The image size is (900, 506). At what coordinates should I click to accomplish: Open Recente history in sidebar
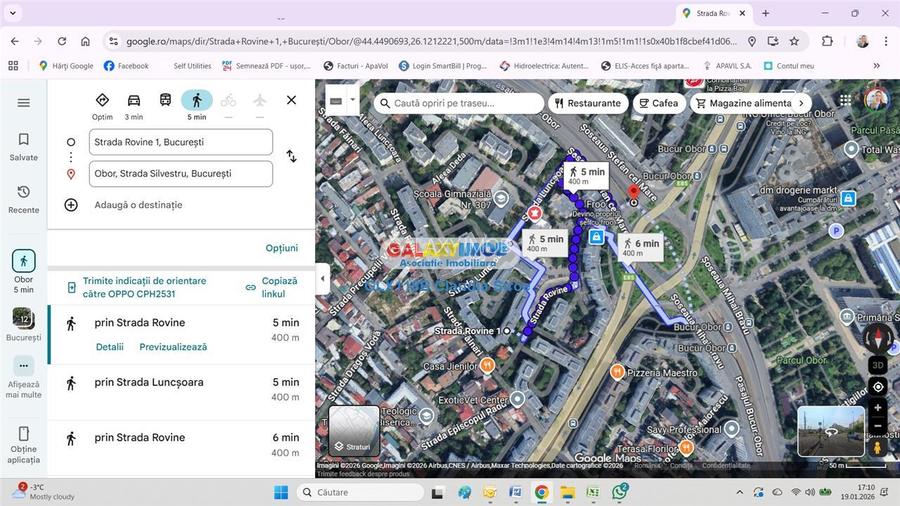[24, 200]
